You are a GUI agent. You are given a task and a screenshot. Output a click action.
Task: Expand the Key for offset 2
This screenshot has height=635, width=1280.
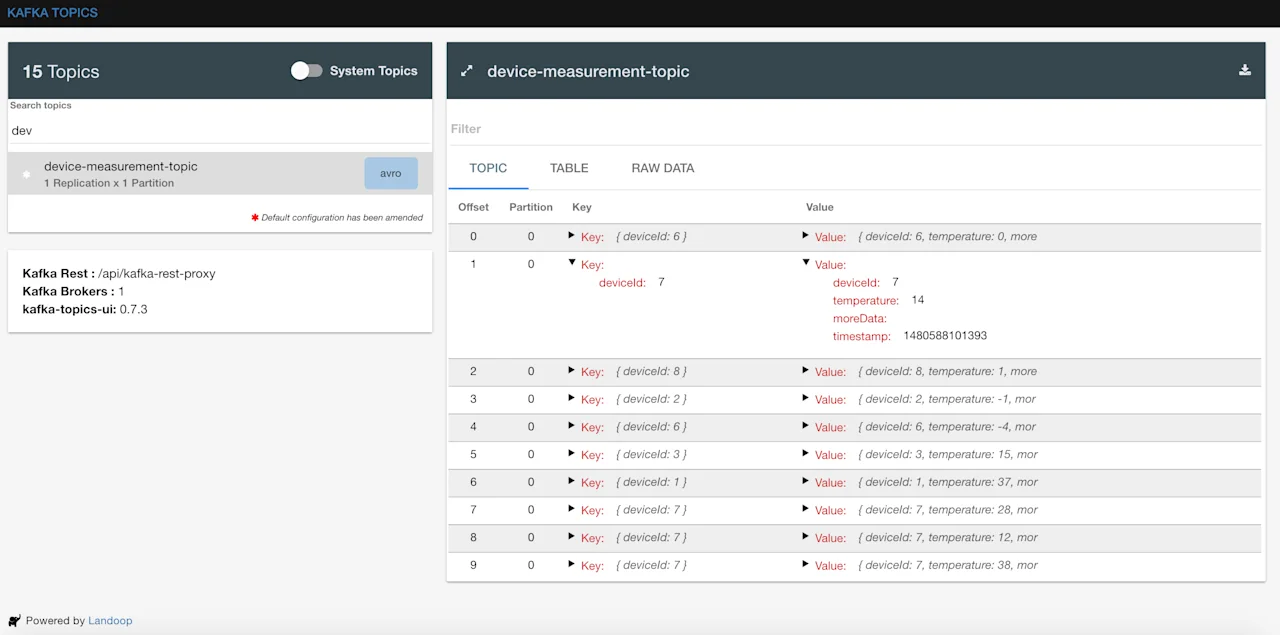(571, 369)
